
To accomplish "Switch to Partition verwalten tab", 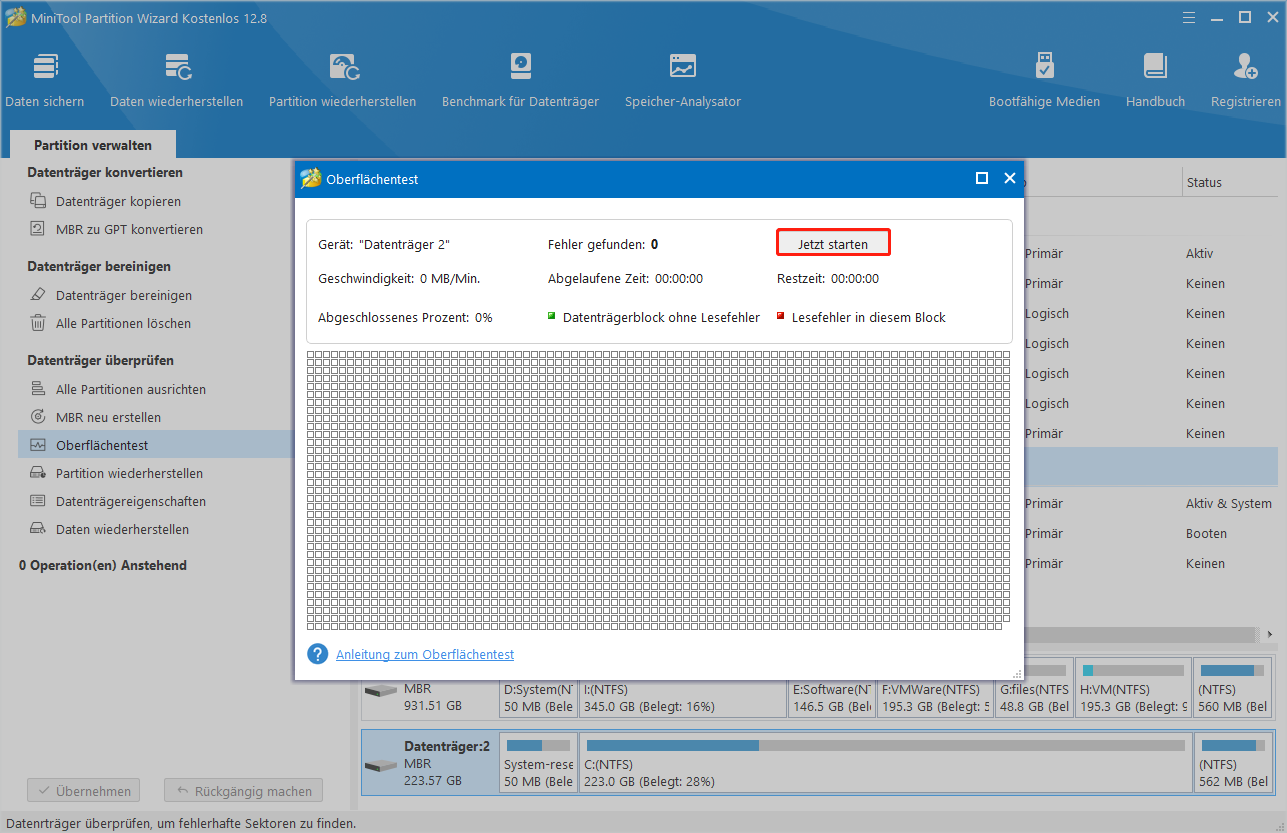I will pyautogui.click(x=93, y=145).
